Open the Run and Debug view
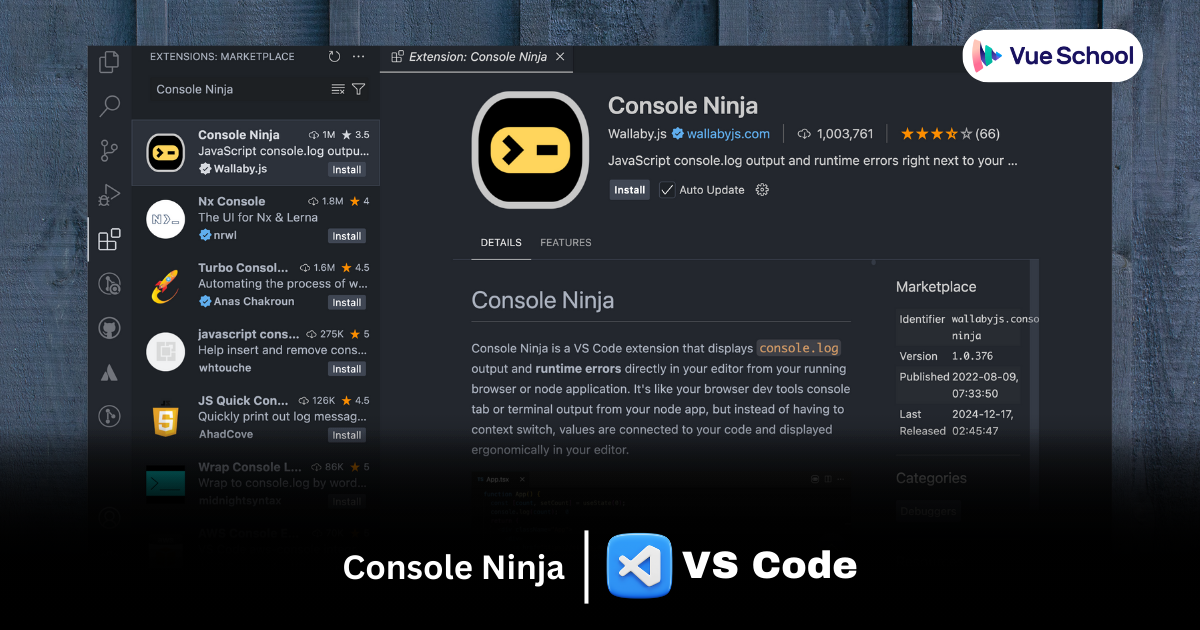The height and width of the screenshot is (630, 1200). pyautogui.click(x=110, y=195)
